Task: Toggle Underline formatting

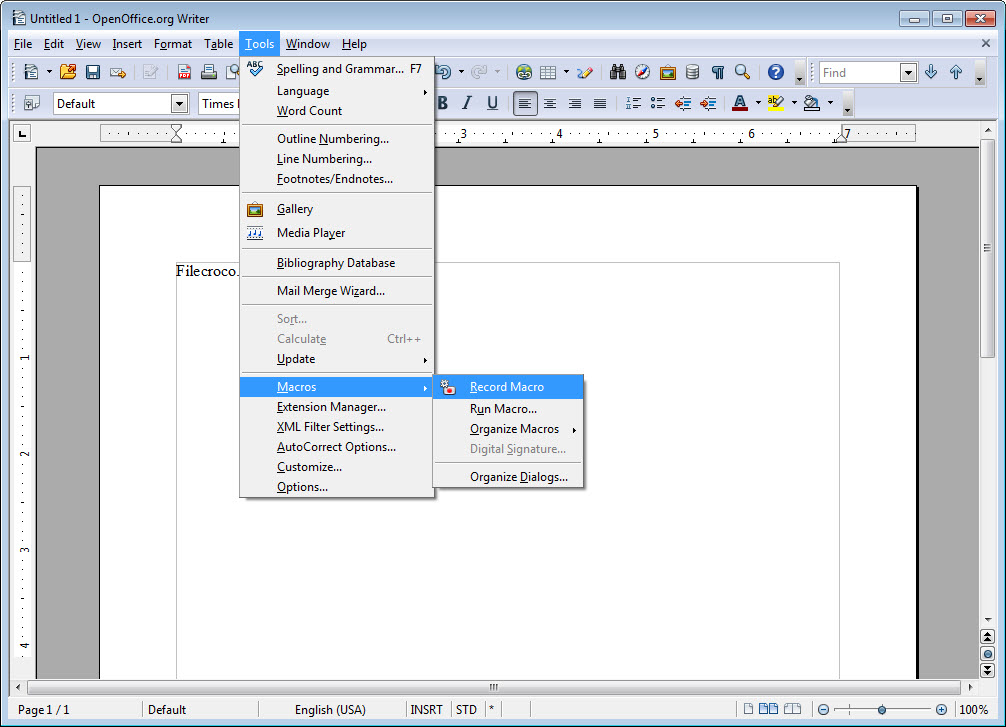Action: (x=492, y=103)
